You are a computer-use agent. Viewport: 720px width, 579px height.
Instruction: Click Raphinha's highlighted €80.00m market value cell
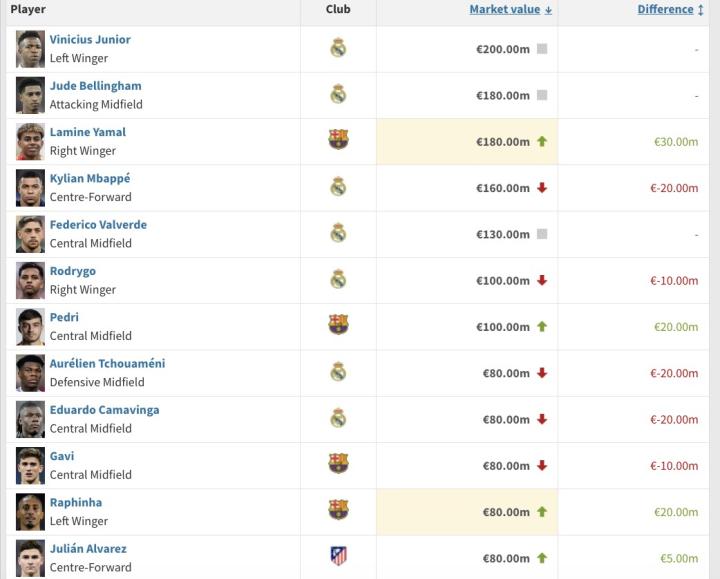[467, 511]
